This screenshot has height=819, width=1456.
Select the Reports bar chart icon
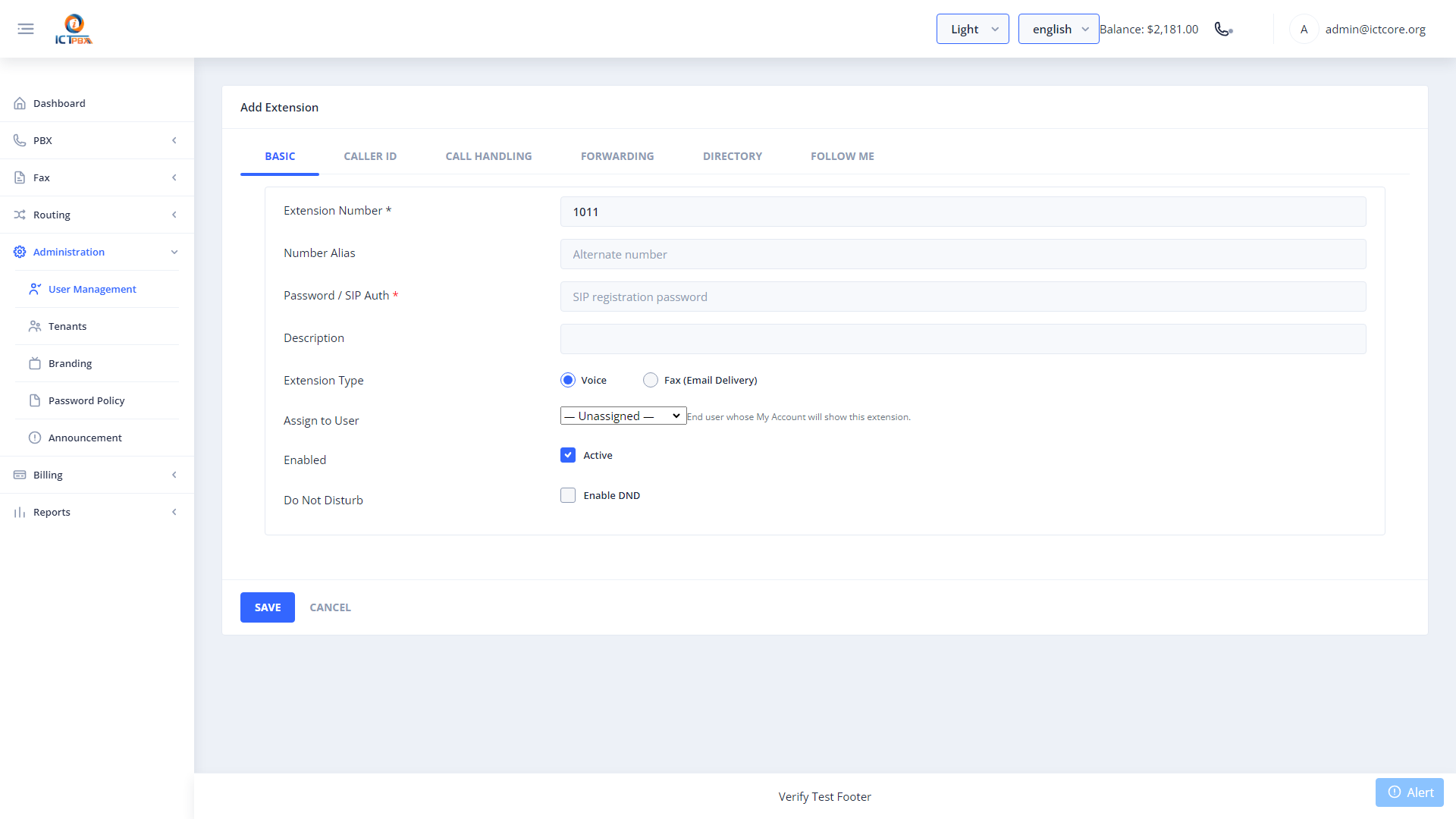pyautogui.click(x=20, y=512)
